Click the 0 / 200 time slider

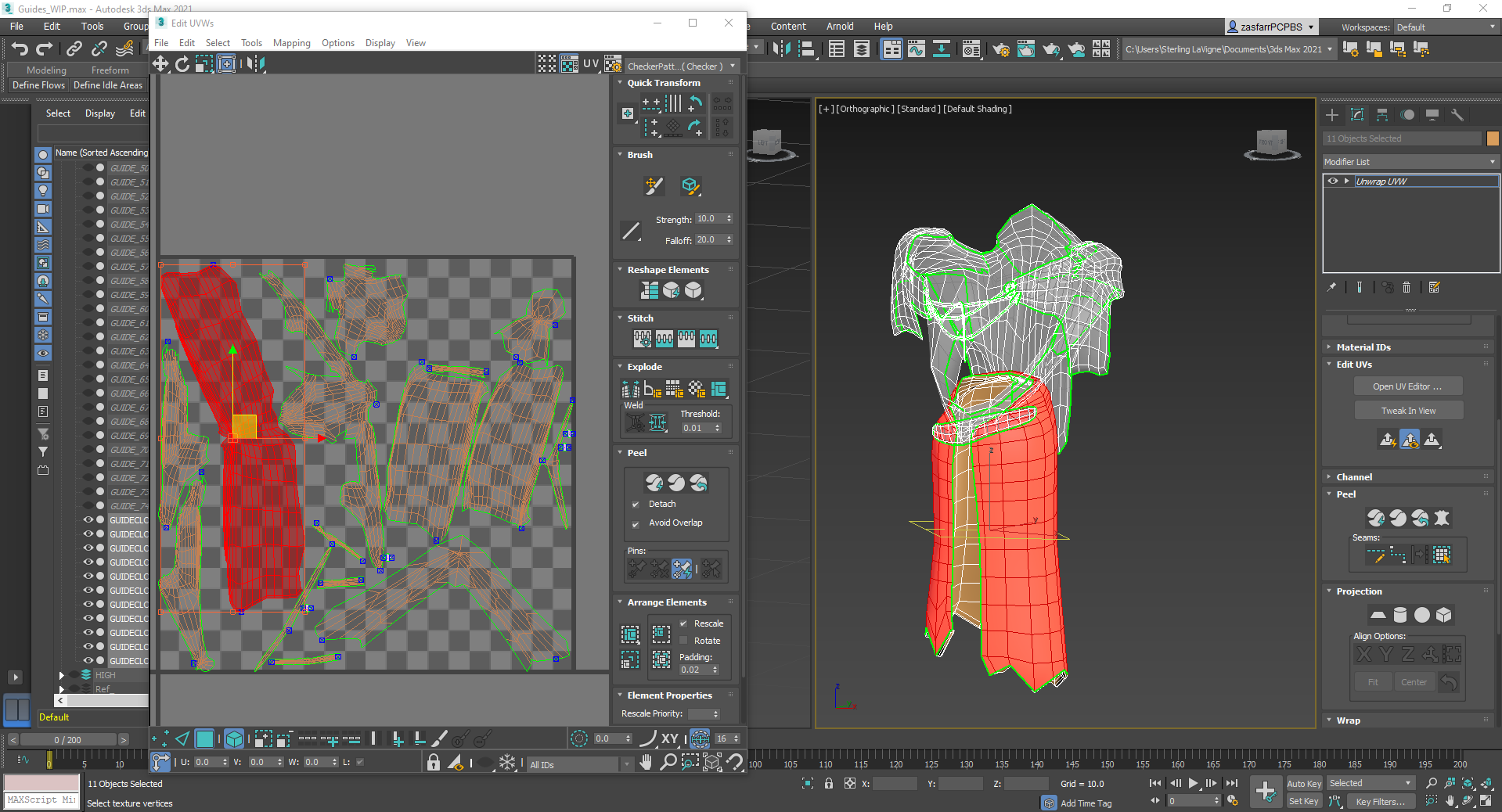tap(68, 739)
